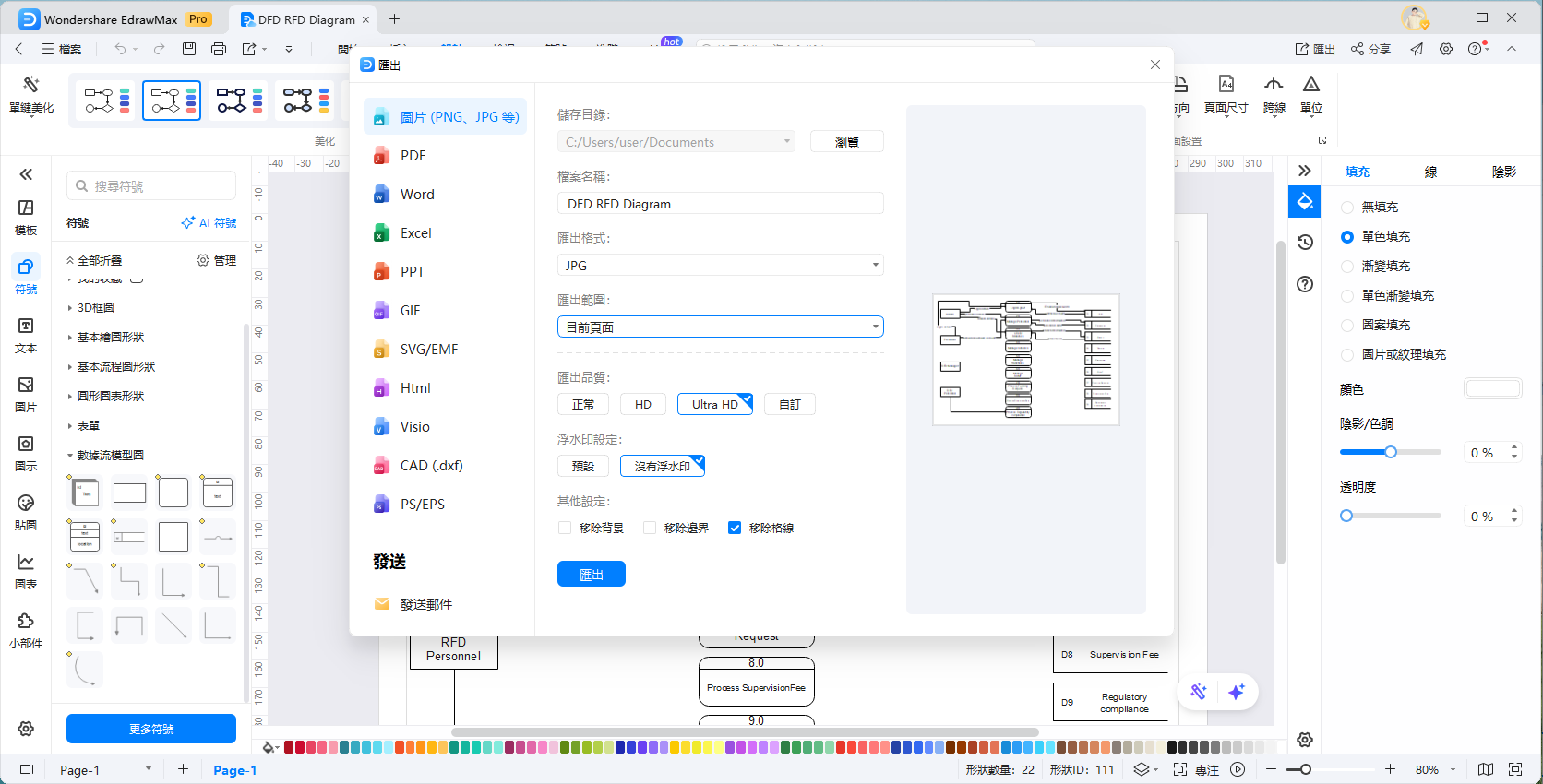Choose the default watermark setting
This screenshot has height=784, width=1543.
583,467
